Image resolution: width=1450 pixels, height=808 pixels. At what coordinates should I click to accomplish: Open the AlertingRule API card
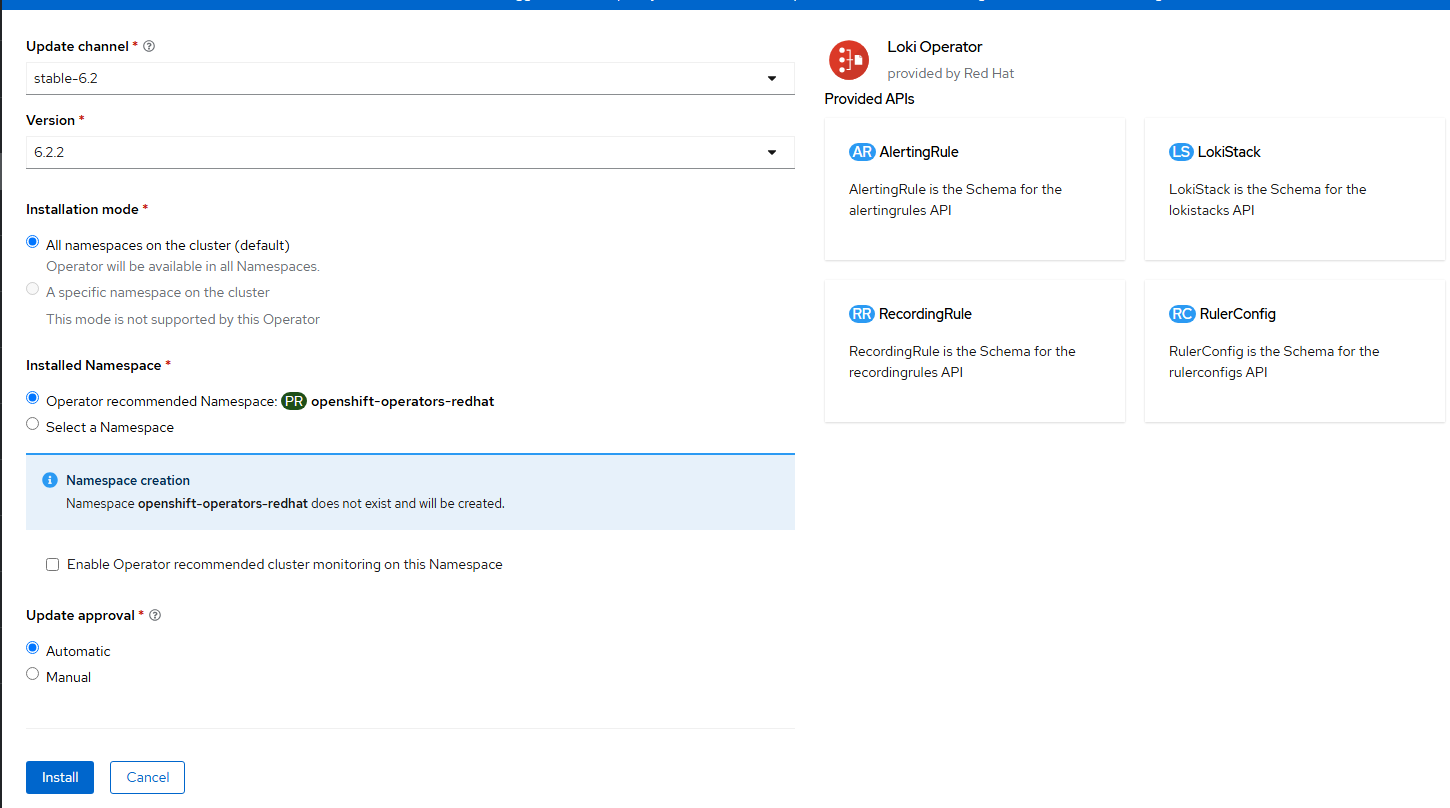tap(975, 189)
